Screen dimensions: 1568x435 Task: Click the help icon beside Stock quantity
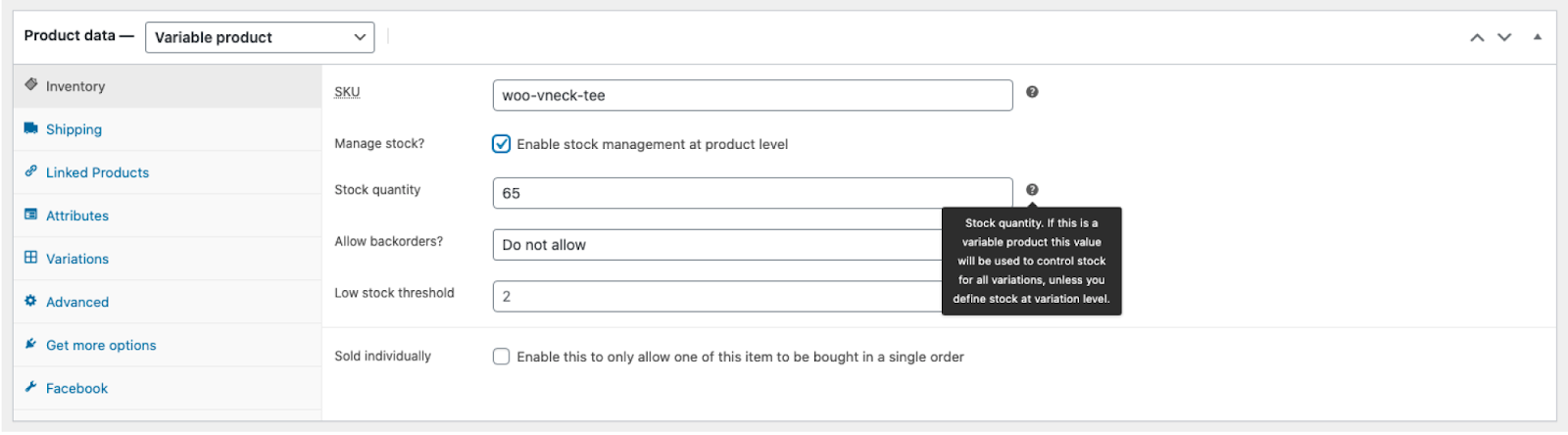[1032, 190]
